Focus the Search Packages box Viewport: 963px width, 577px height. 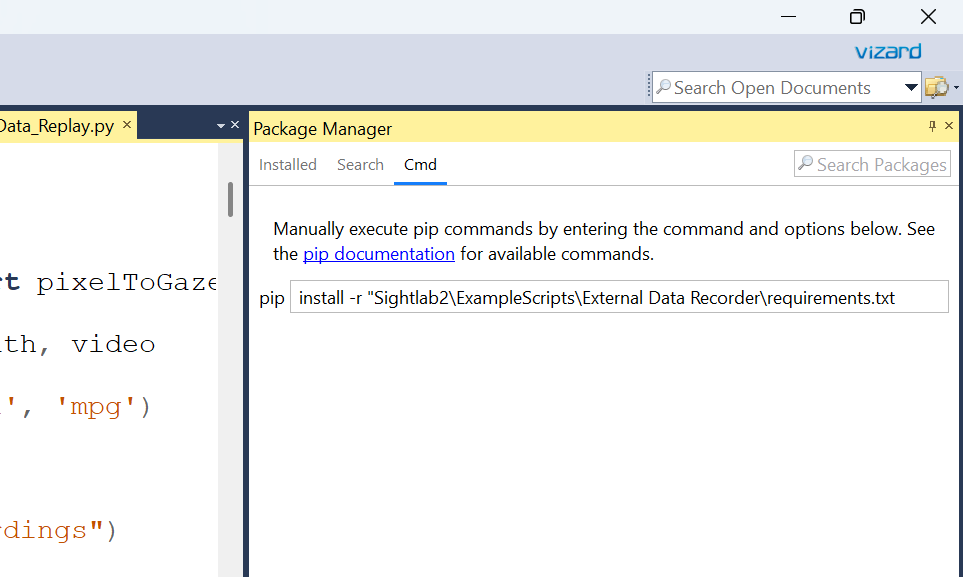point(872,164)
